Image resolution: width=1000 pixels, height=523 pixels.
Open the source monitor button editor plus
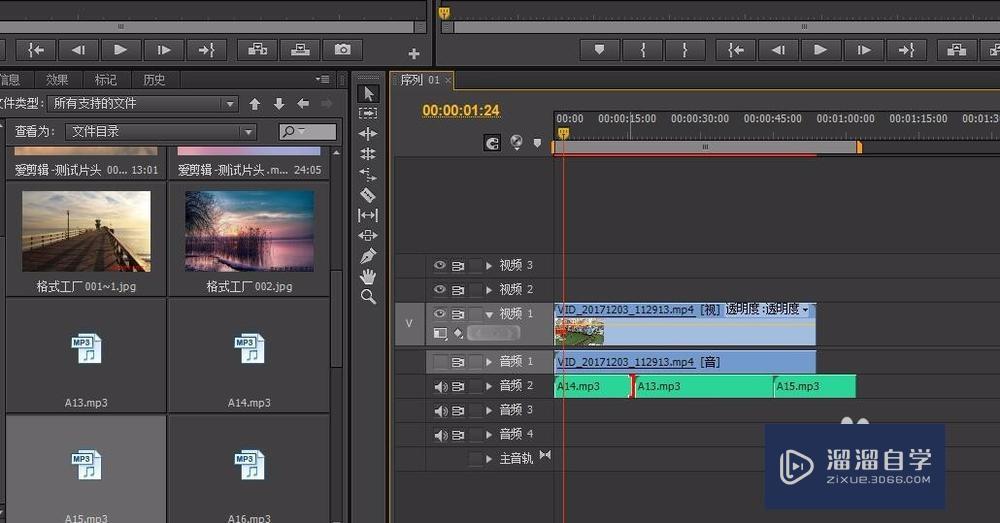(414, 54)
